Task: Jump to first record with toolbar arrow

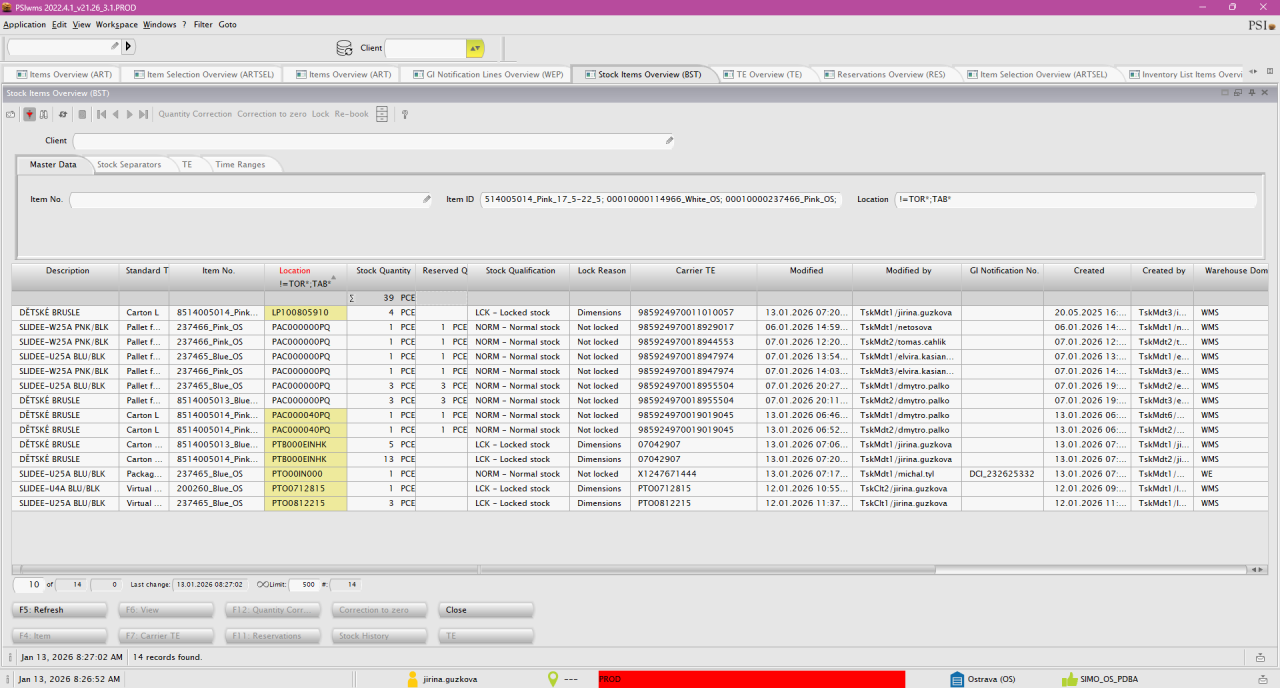Action: [x=101, y=114]
